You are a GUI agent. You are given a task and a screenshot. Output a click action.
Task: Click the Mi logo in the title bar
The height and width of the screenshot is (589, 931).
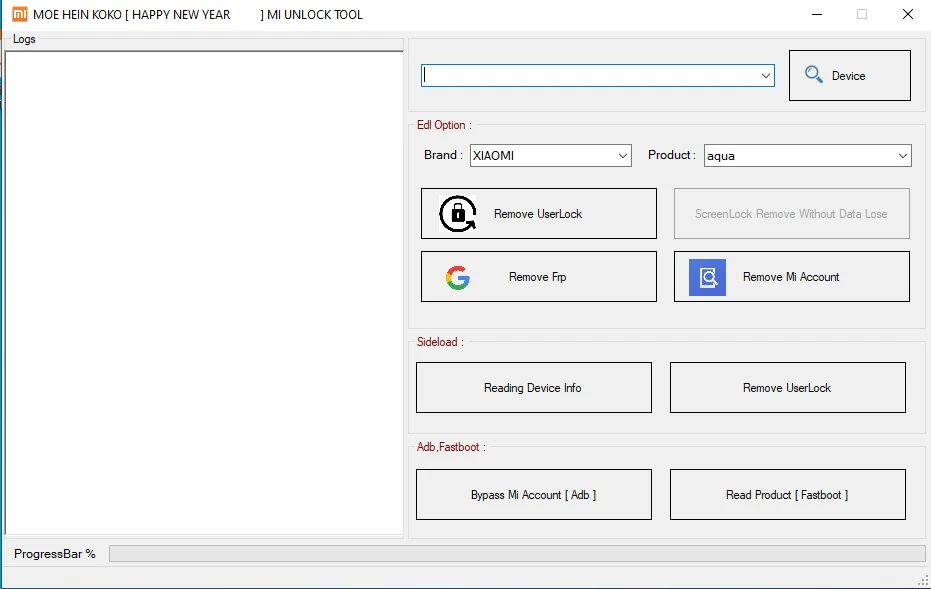coord(20,14)
